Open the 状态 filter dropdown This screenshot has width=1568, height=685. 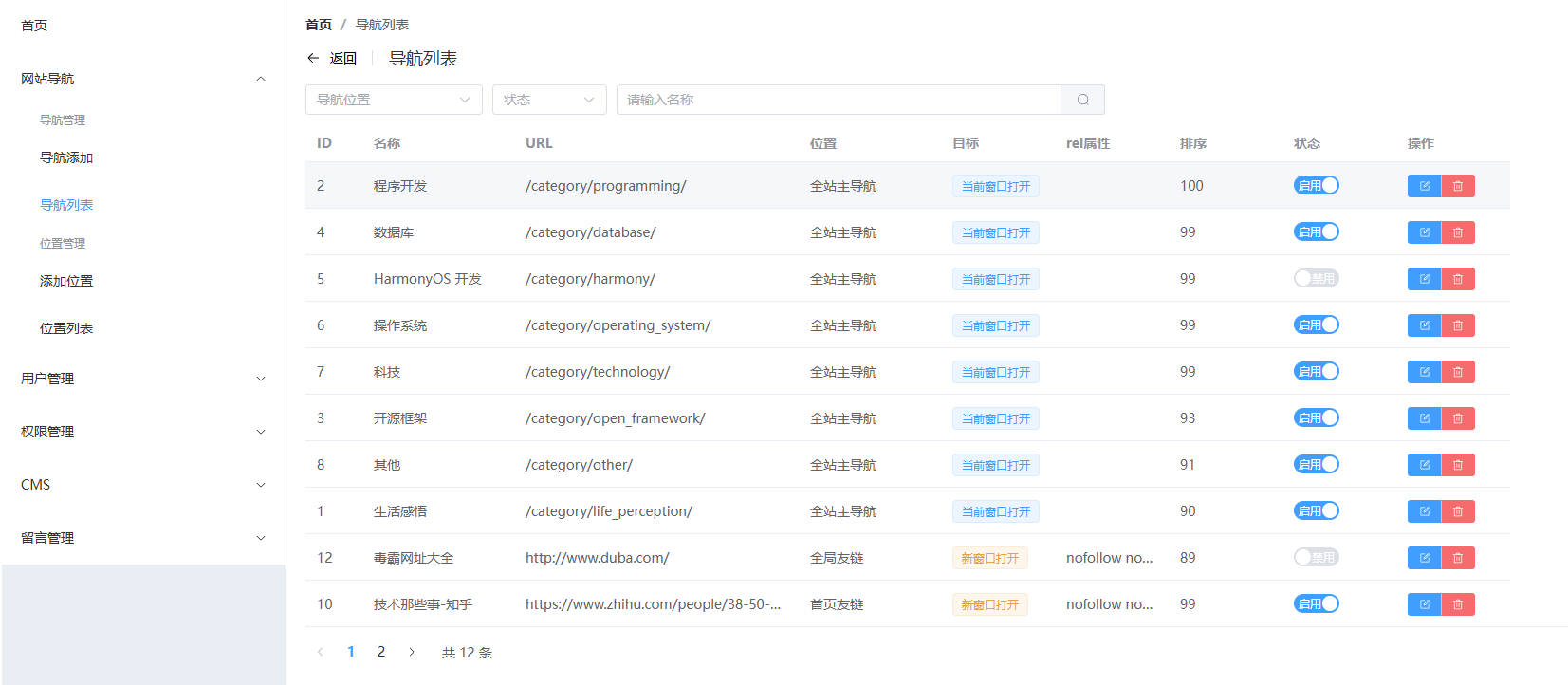tap(549, 100)
